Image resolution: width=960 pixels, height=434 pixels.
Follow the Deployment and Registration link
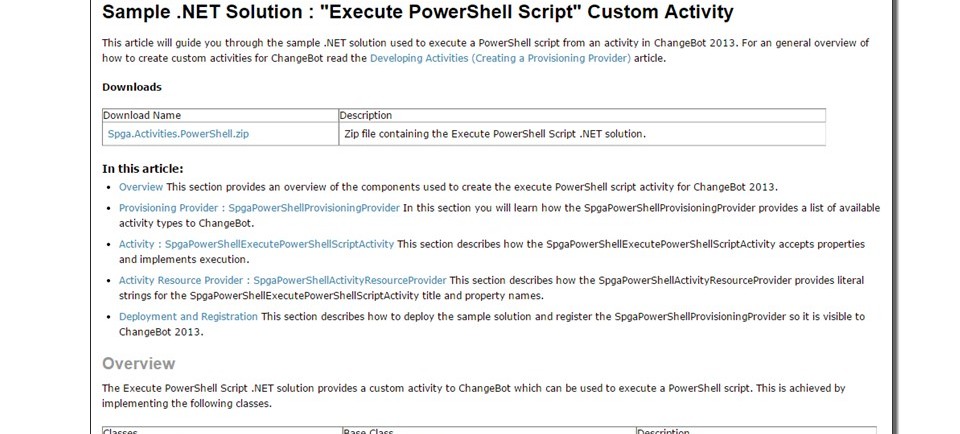pyautogui.click(x=188, y=316)
